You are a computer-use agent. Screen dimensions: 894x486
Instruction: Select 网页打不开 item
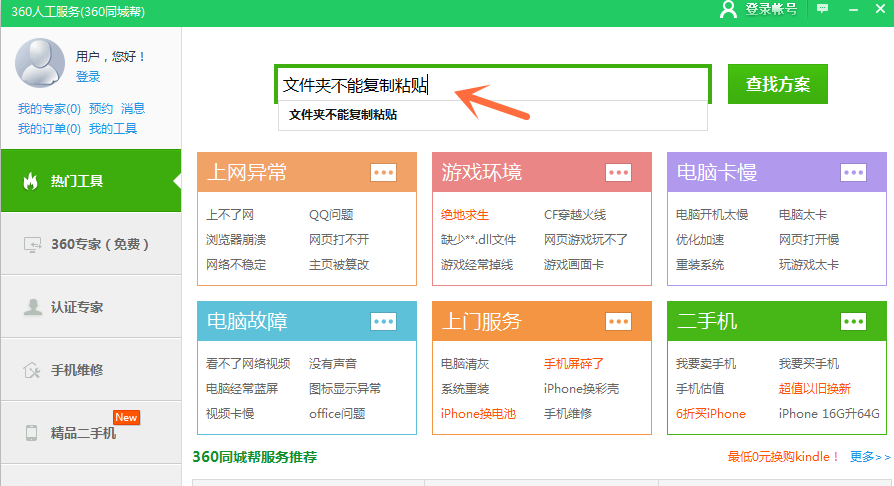coord(339,240)
